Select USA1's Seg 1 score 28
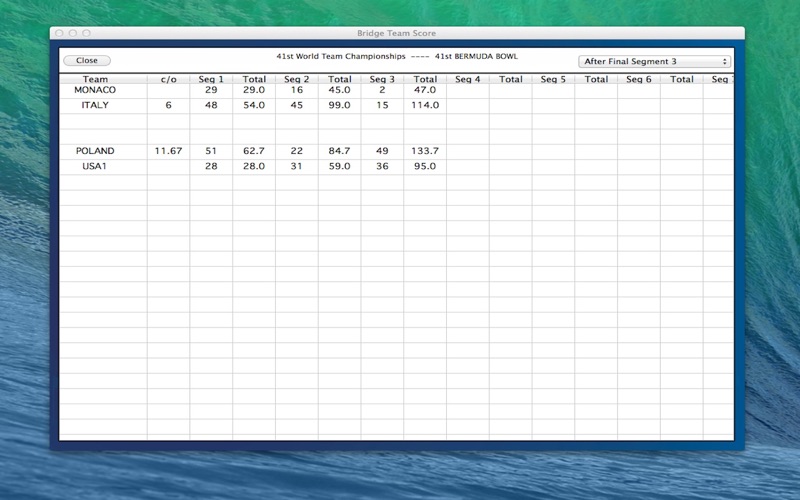 click(x=211, y=166)
